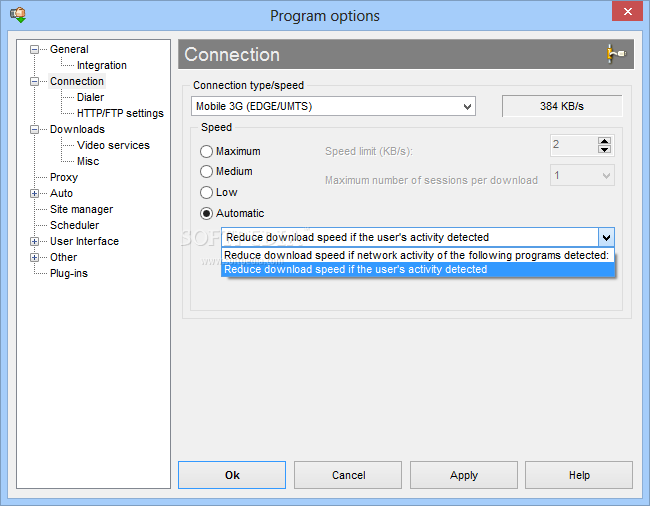Toggle the automatic speed mode dropdown arrow
The height and width of the screenshot is (506, 650).
coord(606,237)
